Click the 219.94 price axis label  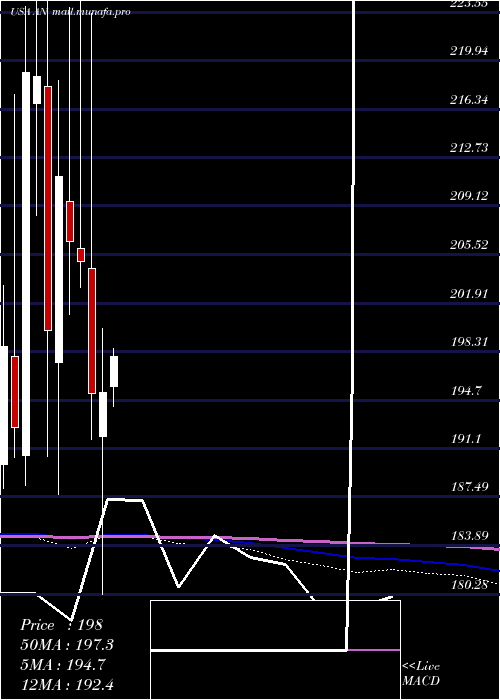pyautogui.click(x=468, y=50)
